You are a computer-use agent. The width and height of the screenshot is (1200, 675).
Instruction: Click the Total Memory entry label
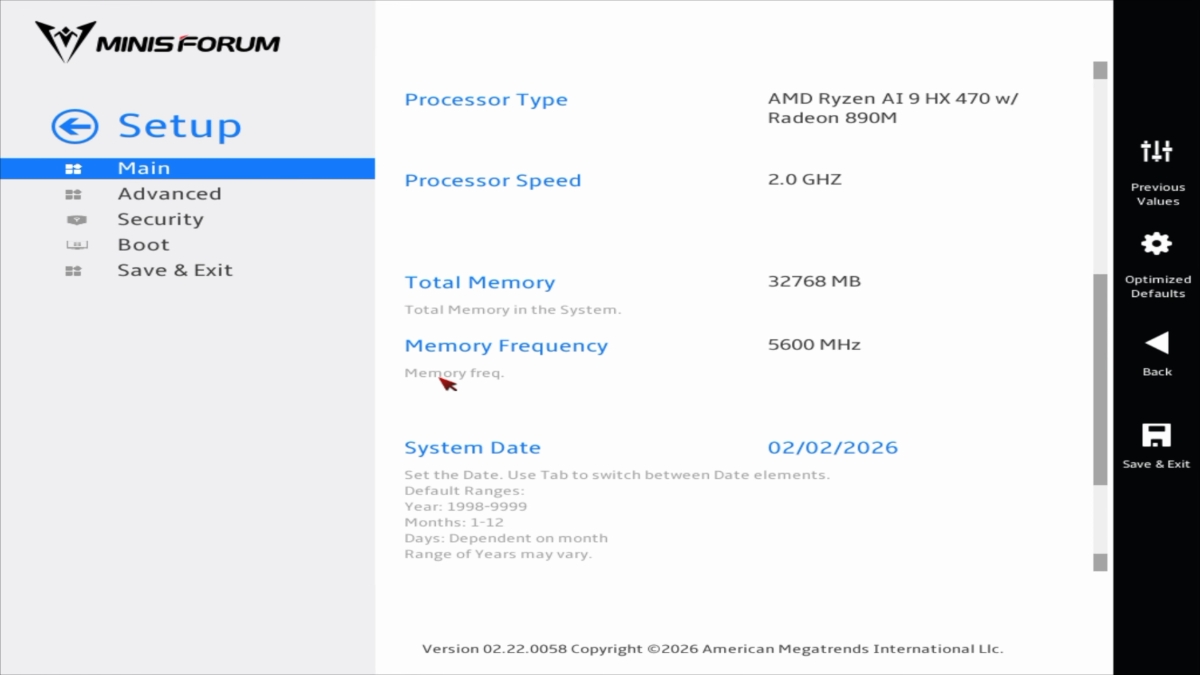479,283
